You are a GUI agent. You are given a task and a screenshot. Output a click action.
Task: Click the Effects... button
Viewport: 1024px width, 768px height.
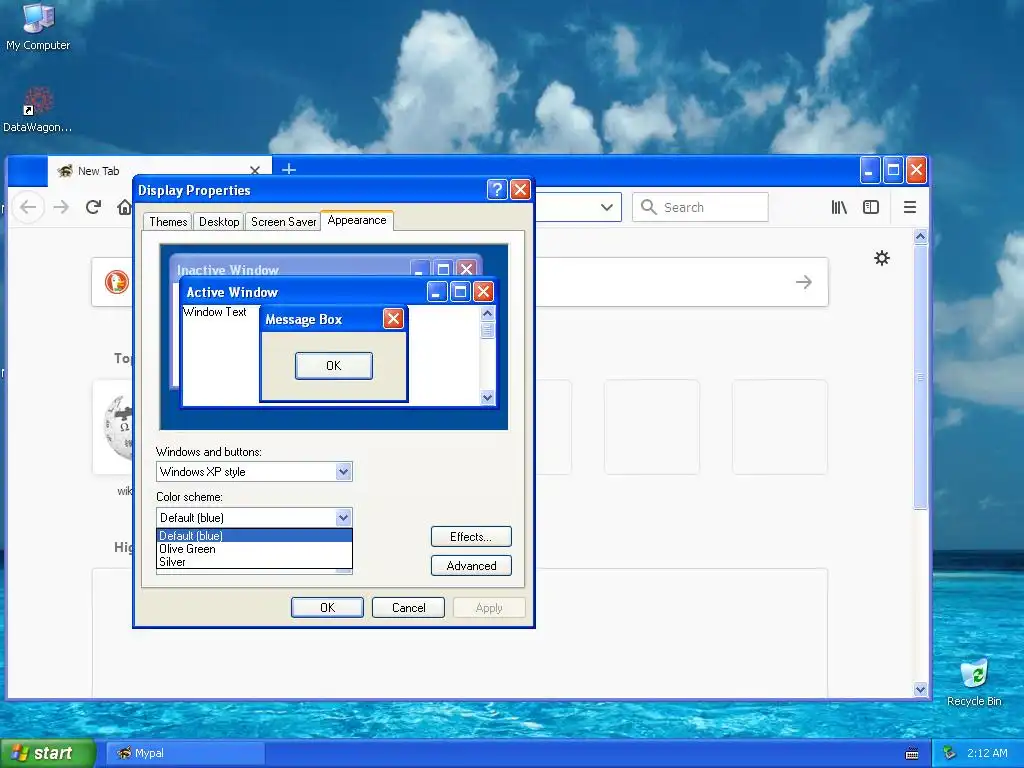471,537
